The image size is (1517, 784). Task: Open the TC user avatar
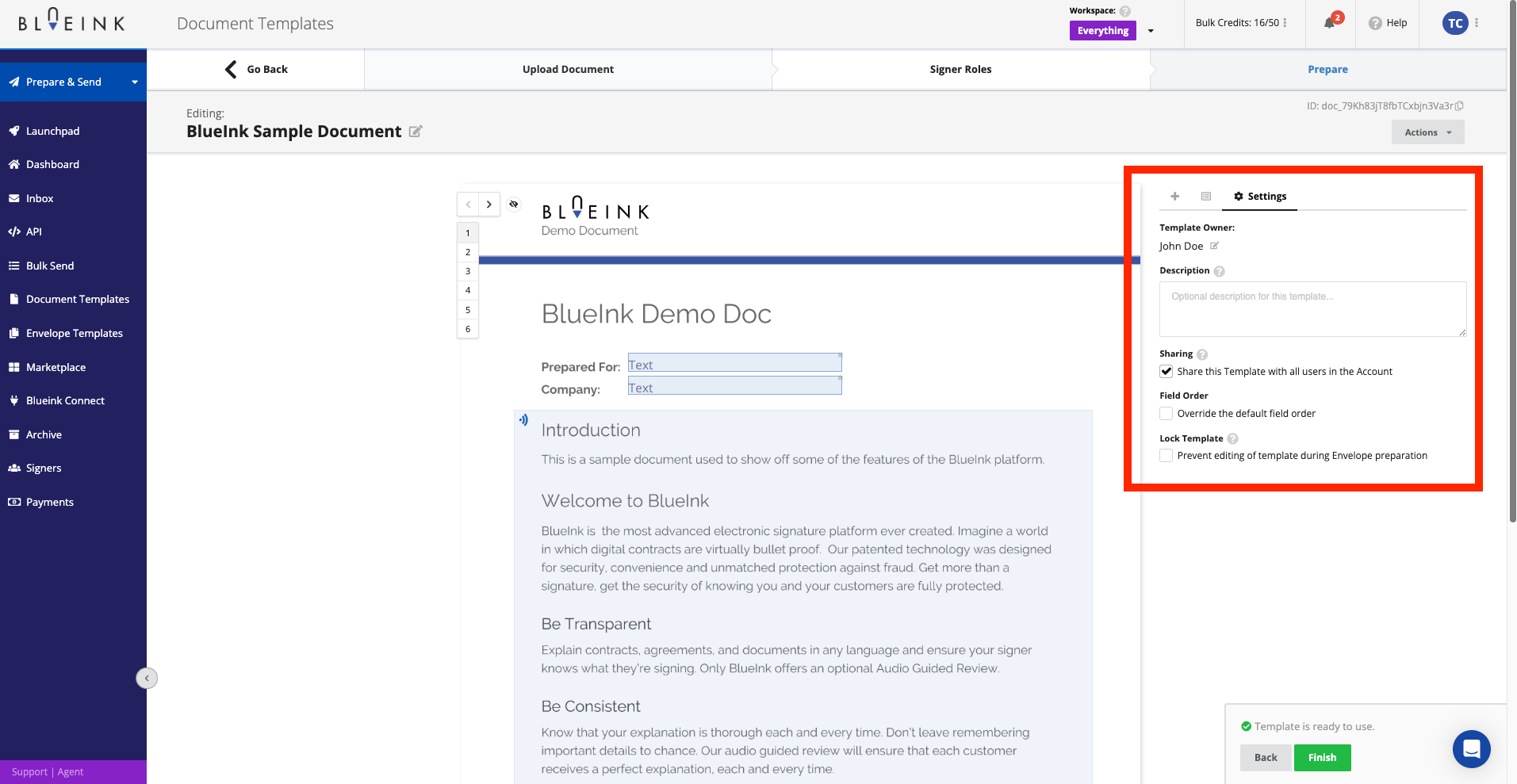pos(1455,23)
